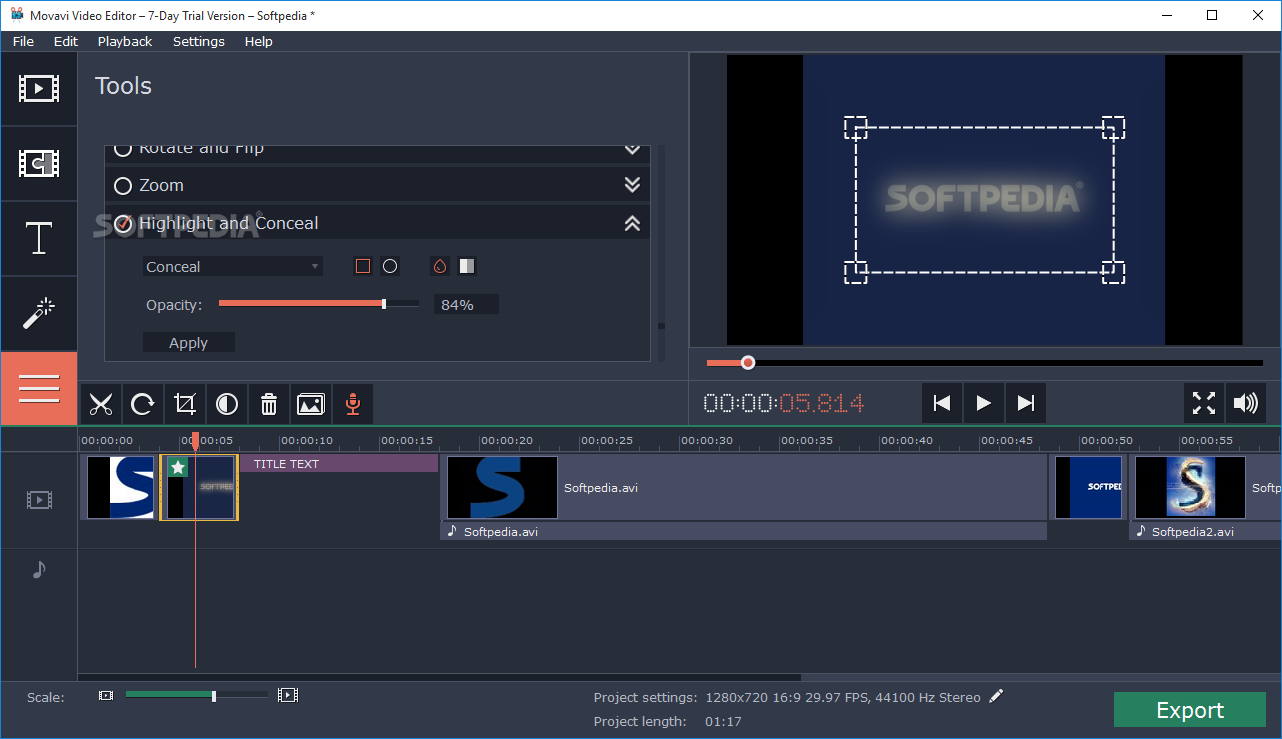Screen dimensions: 1282x739
Task: Edit project settings with pencil icon
Action: (x=996, y=697)
